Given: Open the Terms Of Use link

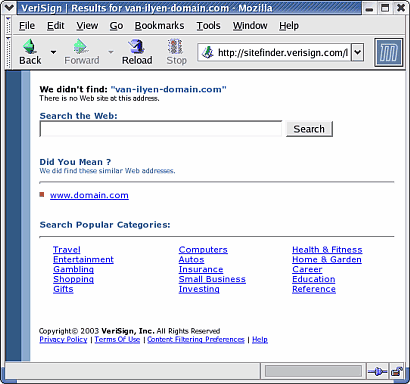Looking at the screenshot, I should click(x=117, y=339).
